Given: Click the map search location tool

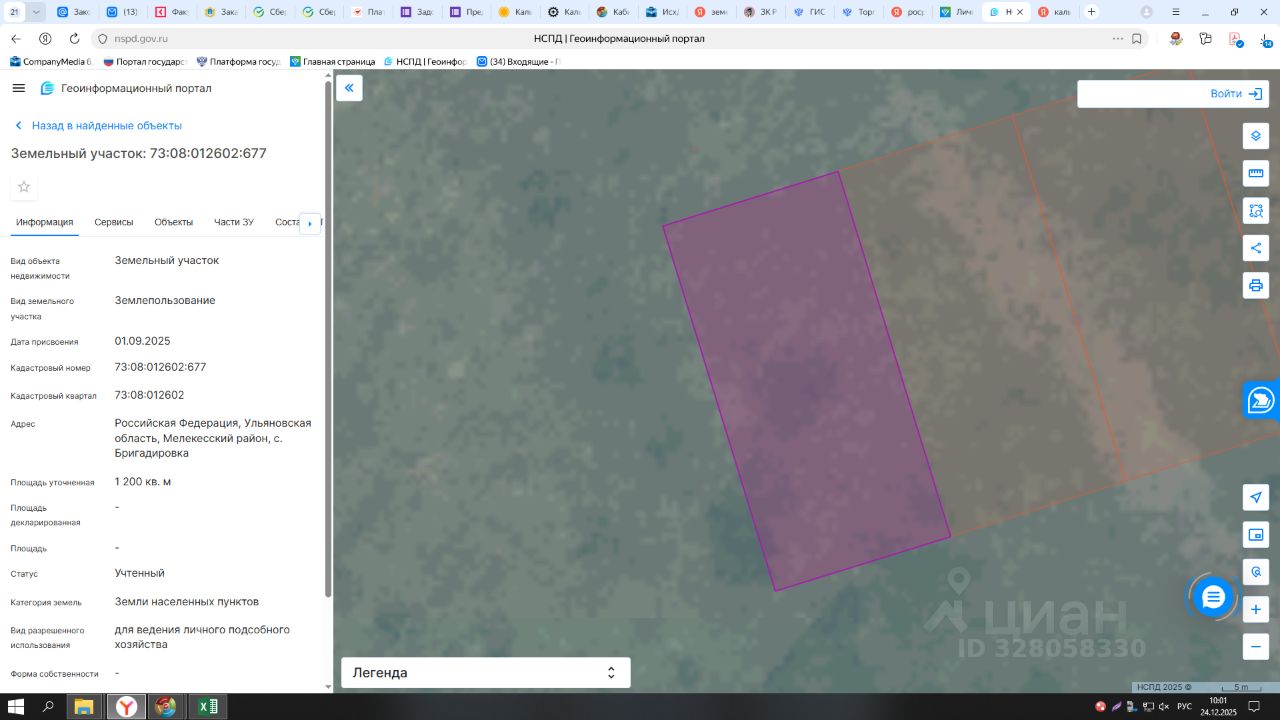Looking at the screenshot, I should (x=1256, y=572).
